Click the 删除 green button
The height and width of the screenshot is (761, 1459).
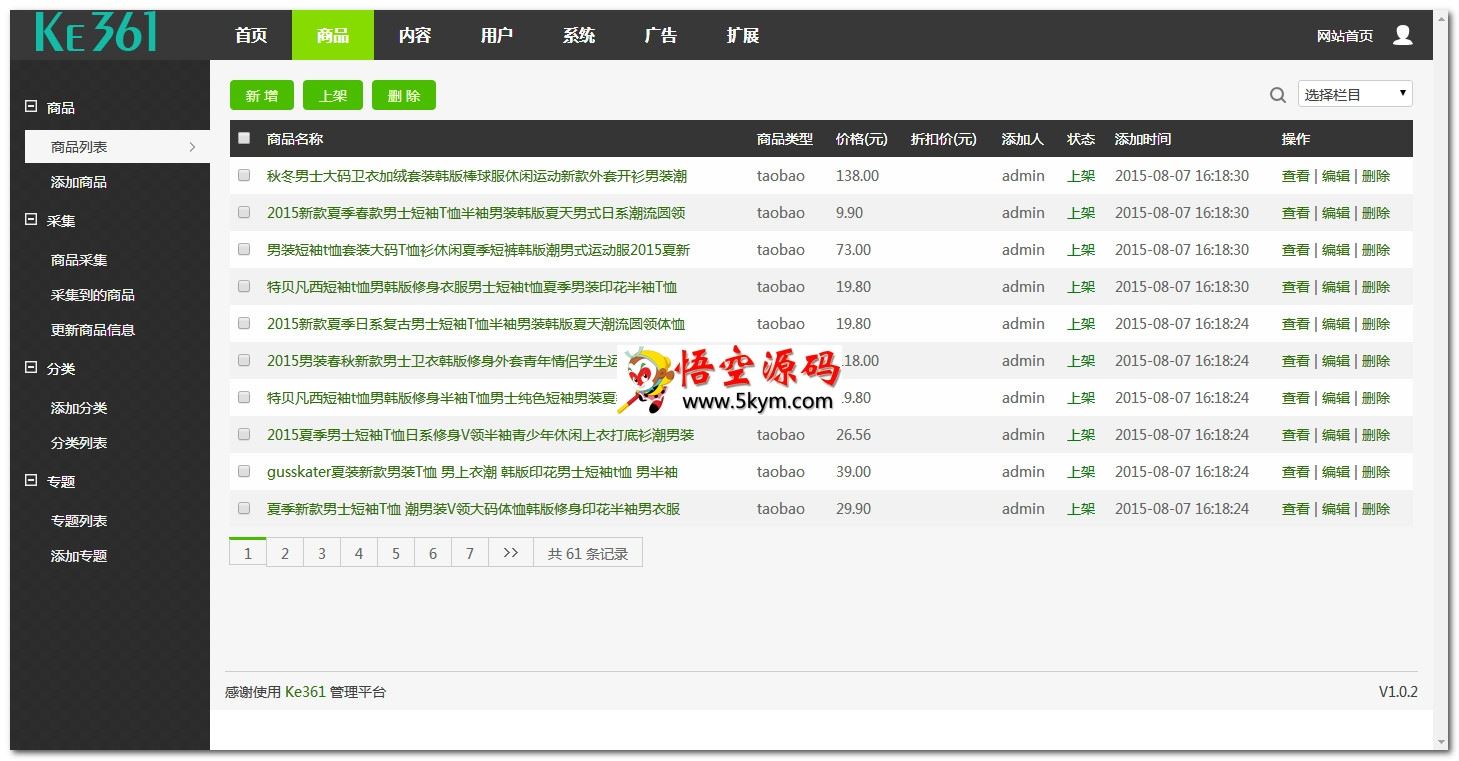click(404, 95)
